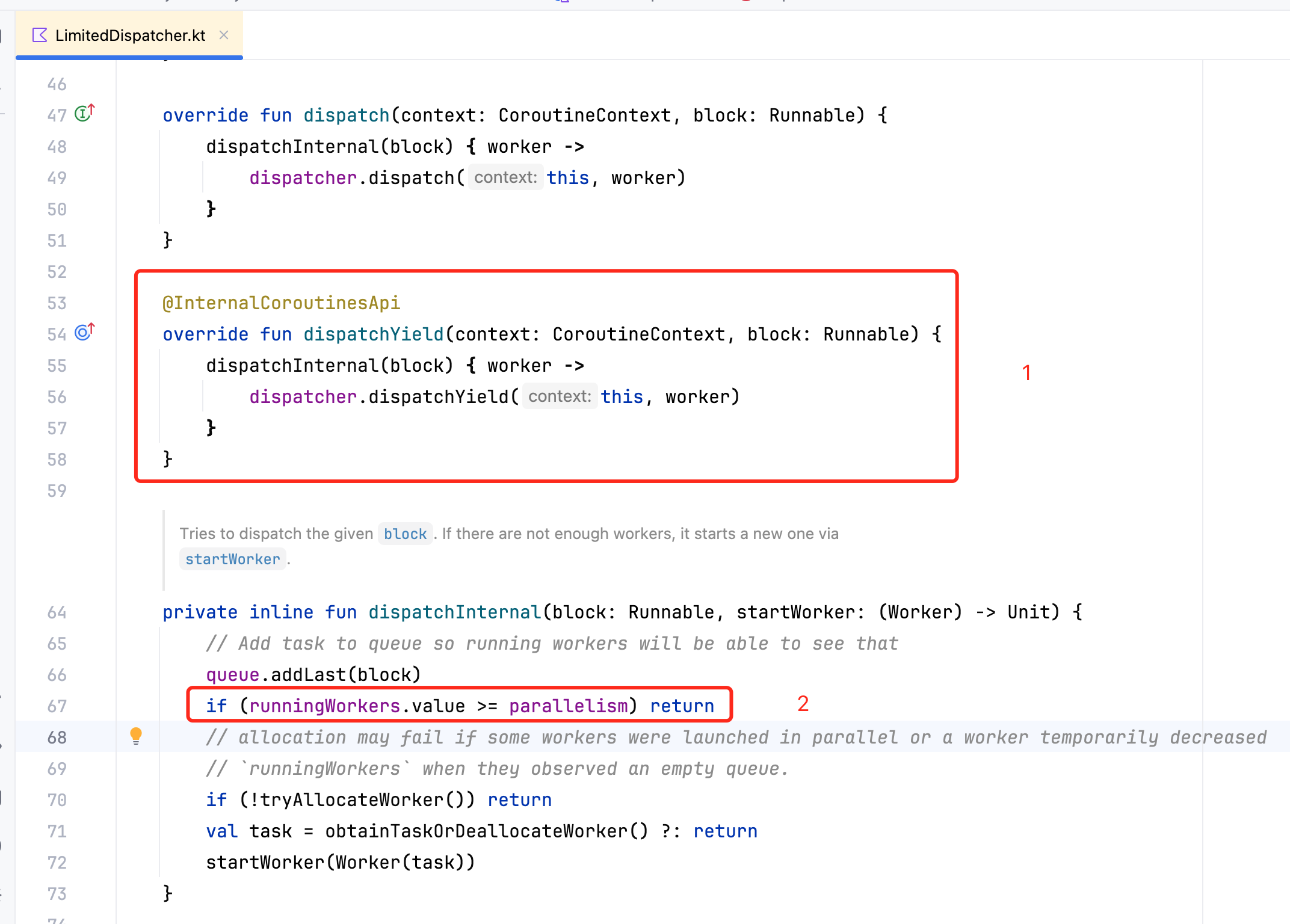Follow the 'startWorker' documentation link
The height and width of the screenshot is (924, 1290).
232,559
